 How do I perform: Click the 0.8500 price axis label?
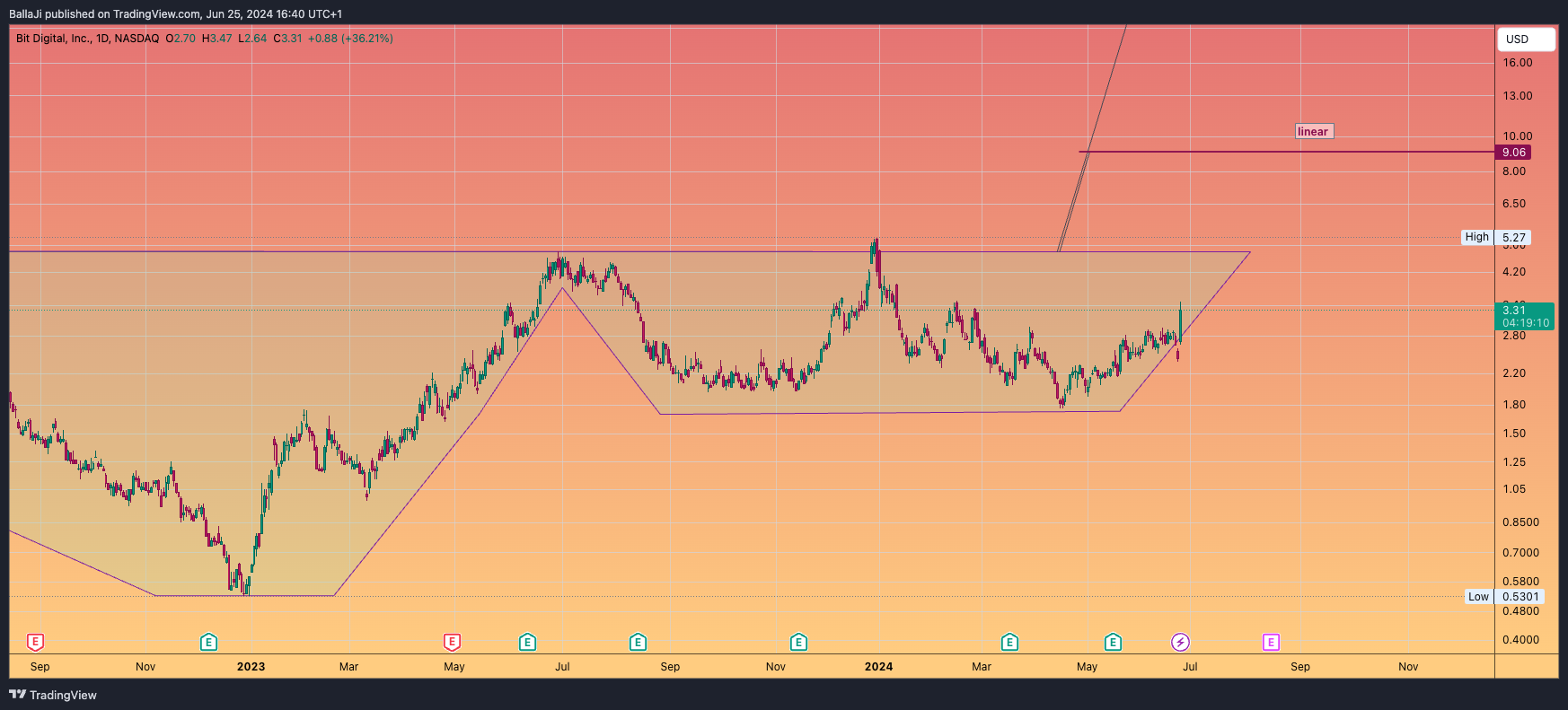coord(1520,522)
